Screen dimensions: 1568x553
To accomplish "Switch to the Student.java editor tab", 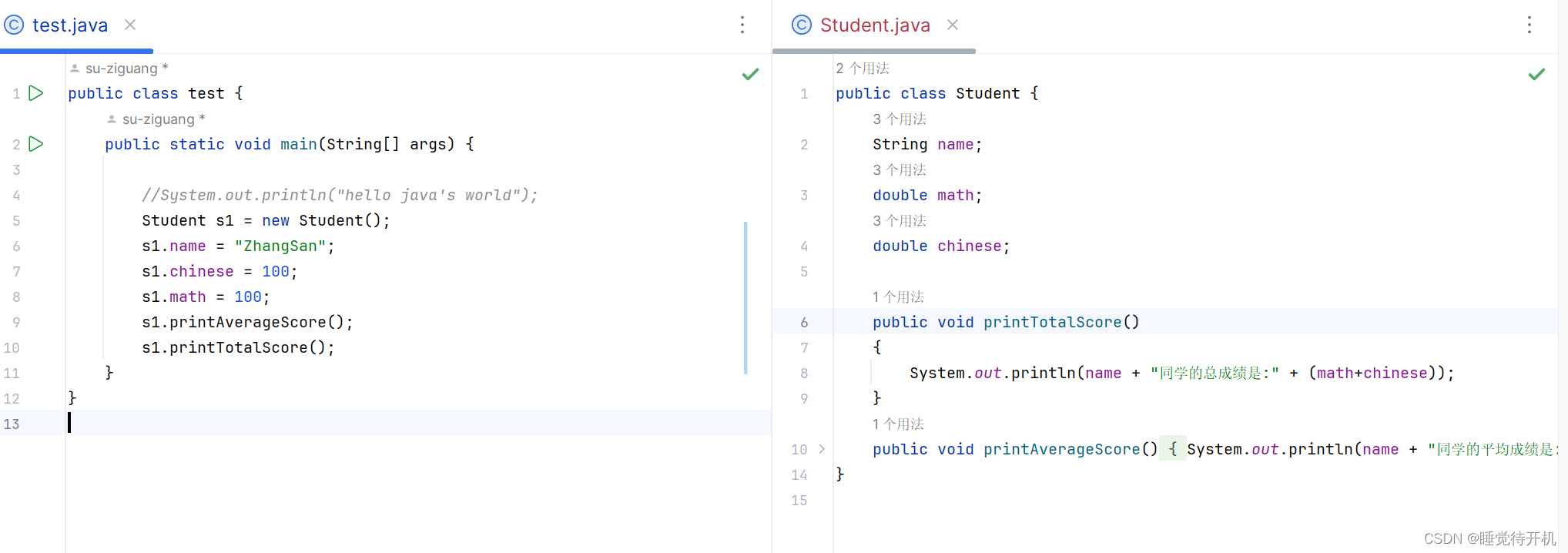I will click(875, 25).
